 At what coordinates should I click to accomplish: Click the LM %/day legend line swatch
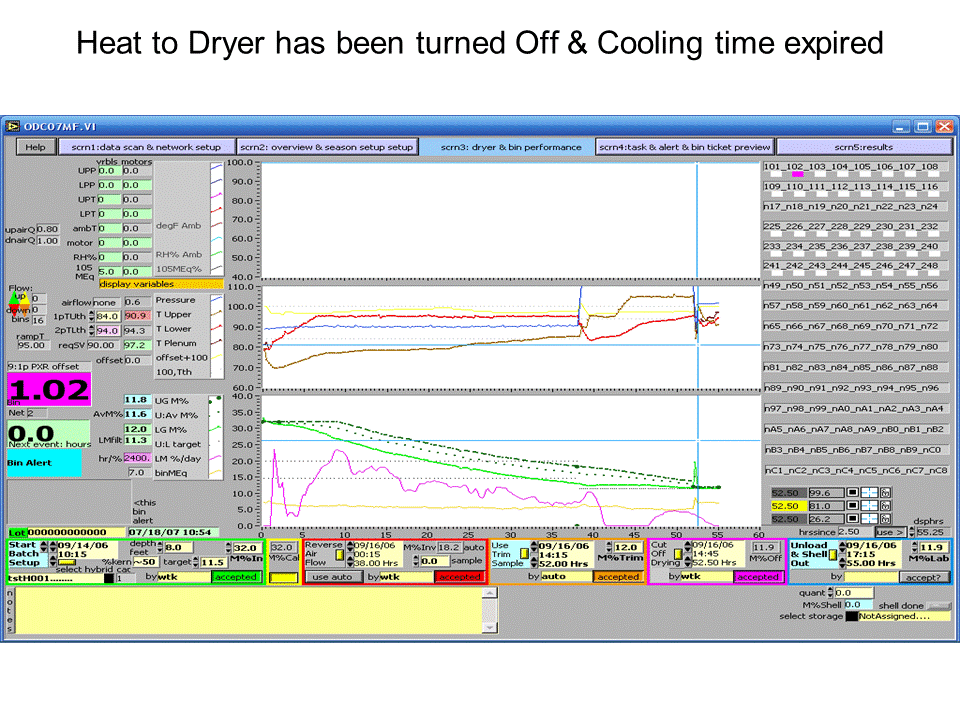click(x=216, y=459)
